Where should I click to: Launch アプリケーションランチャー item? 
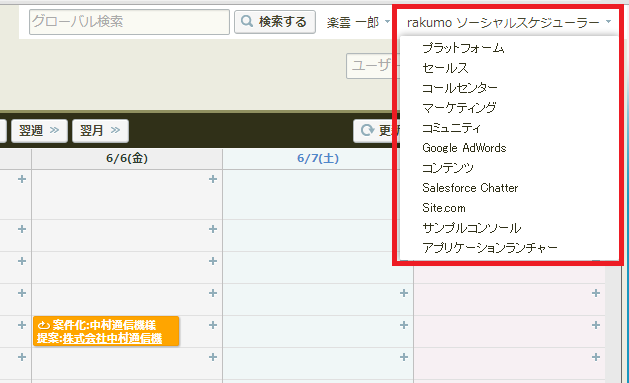(x=490, y=248)
